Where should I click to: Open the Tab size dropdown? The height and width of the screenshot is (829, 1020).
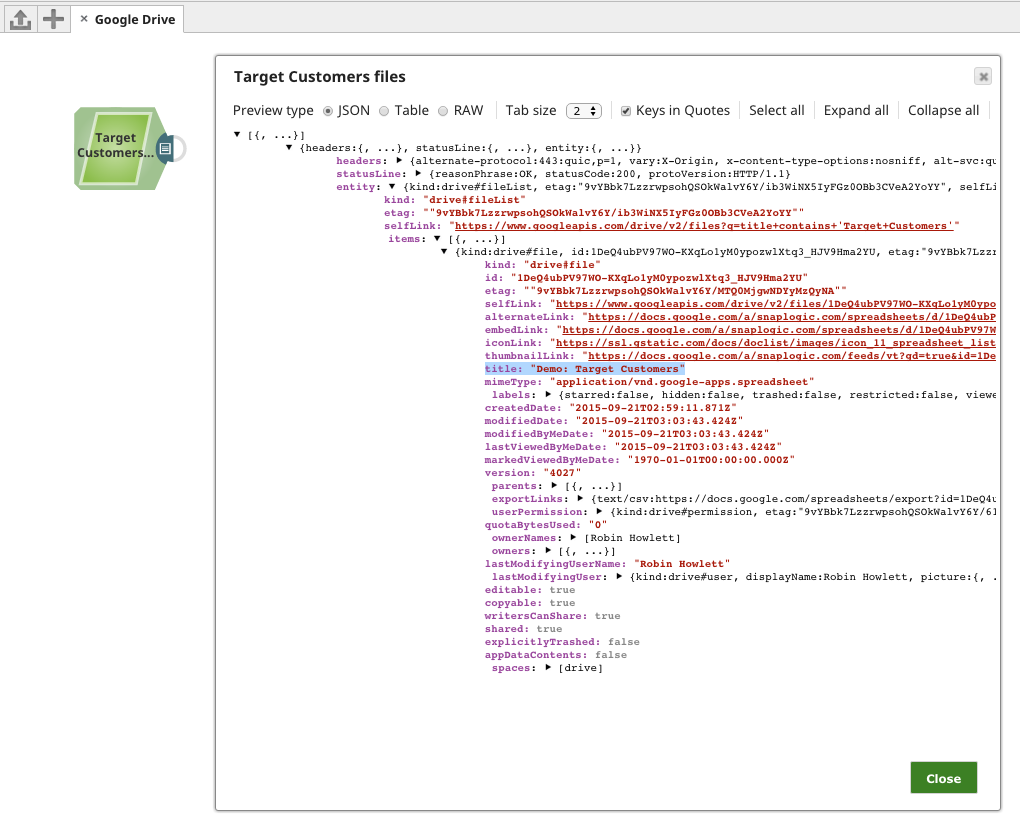click(584, 111)
